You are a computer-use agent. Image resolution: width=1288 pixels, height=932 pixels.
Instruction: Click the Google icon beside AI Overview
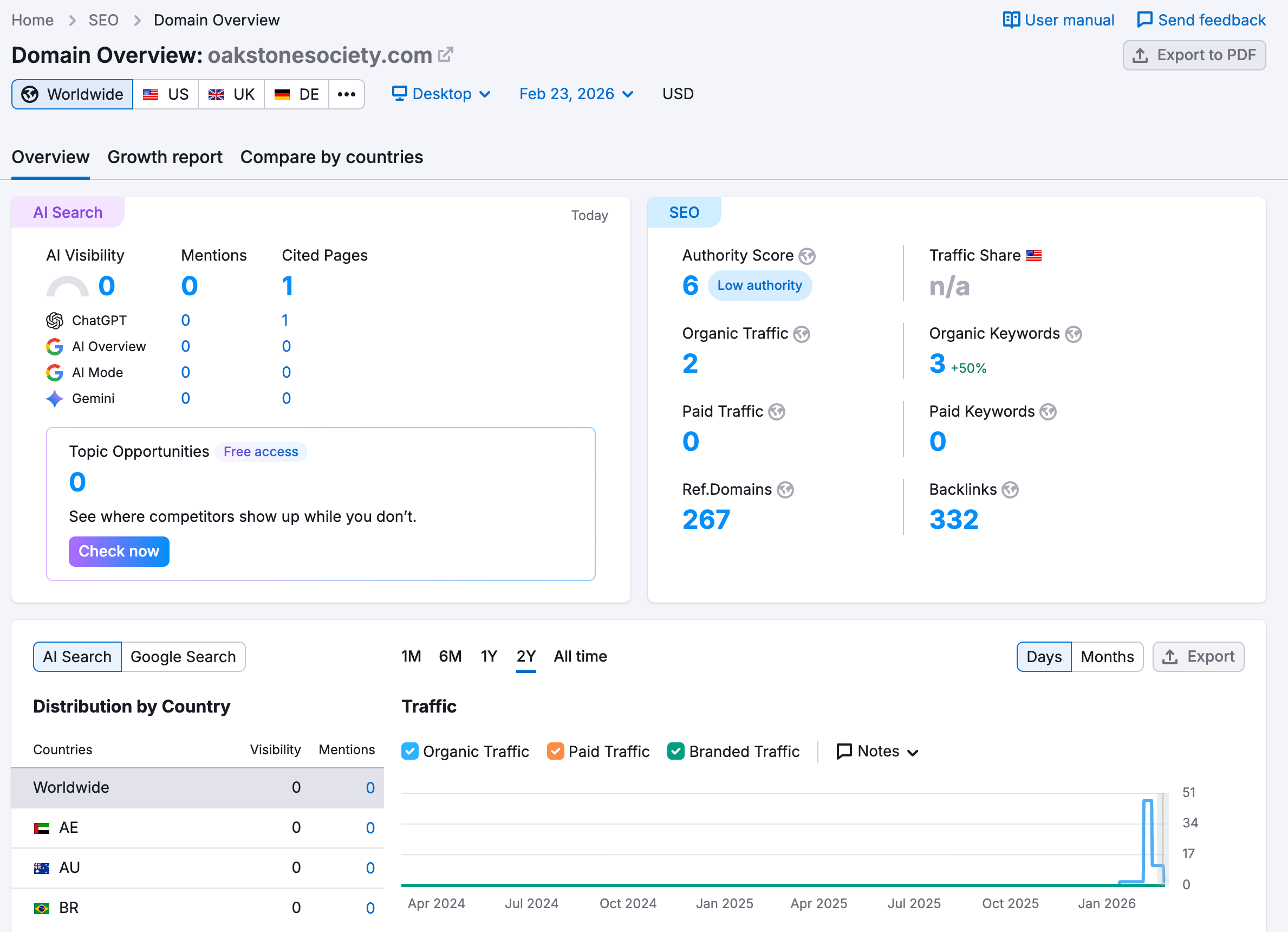[55, 347]
